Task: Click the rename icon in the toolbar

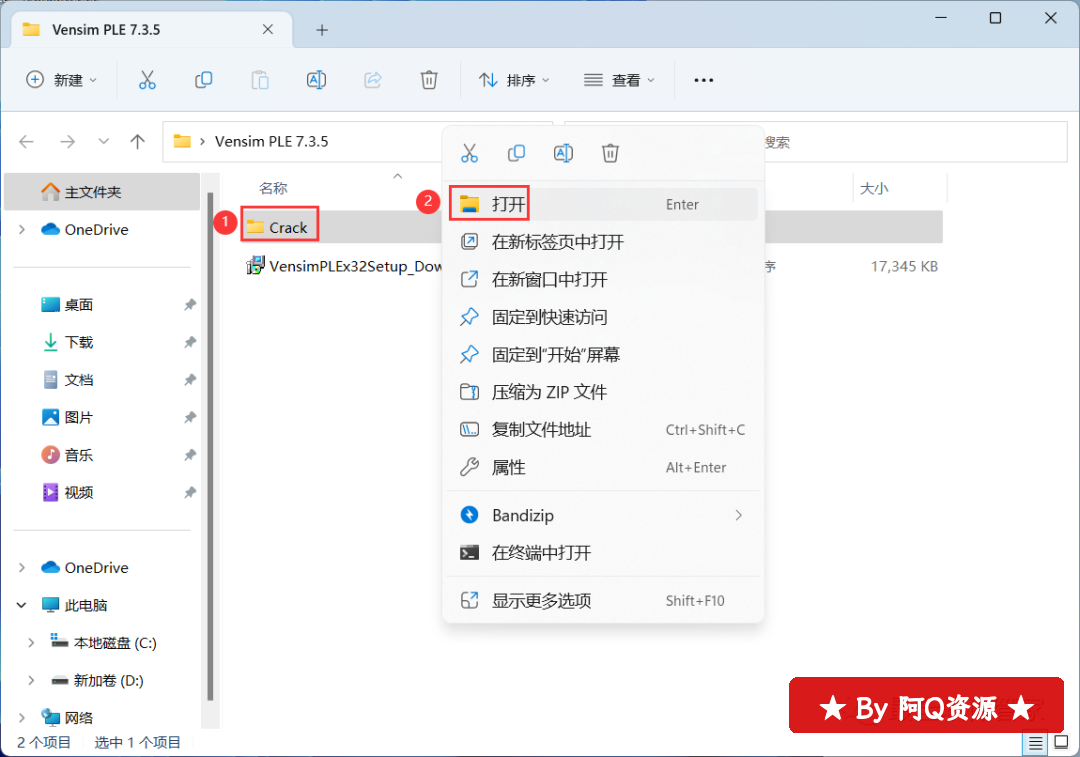Action: coord(316,80)
